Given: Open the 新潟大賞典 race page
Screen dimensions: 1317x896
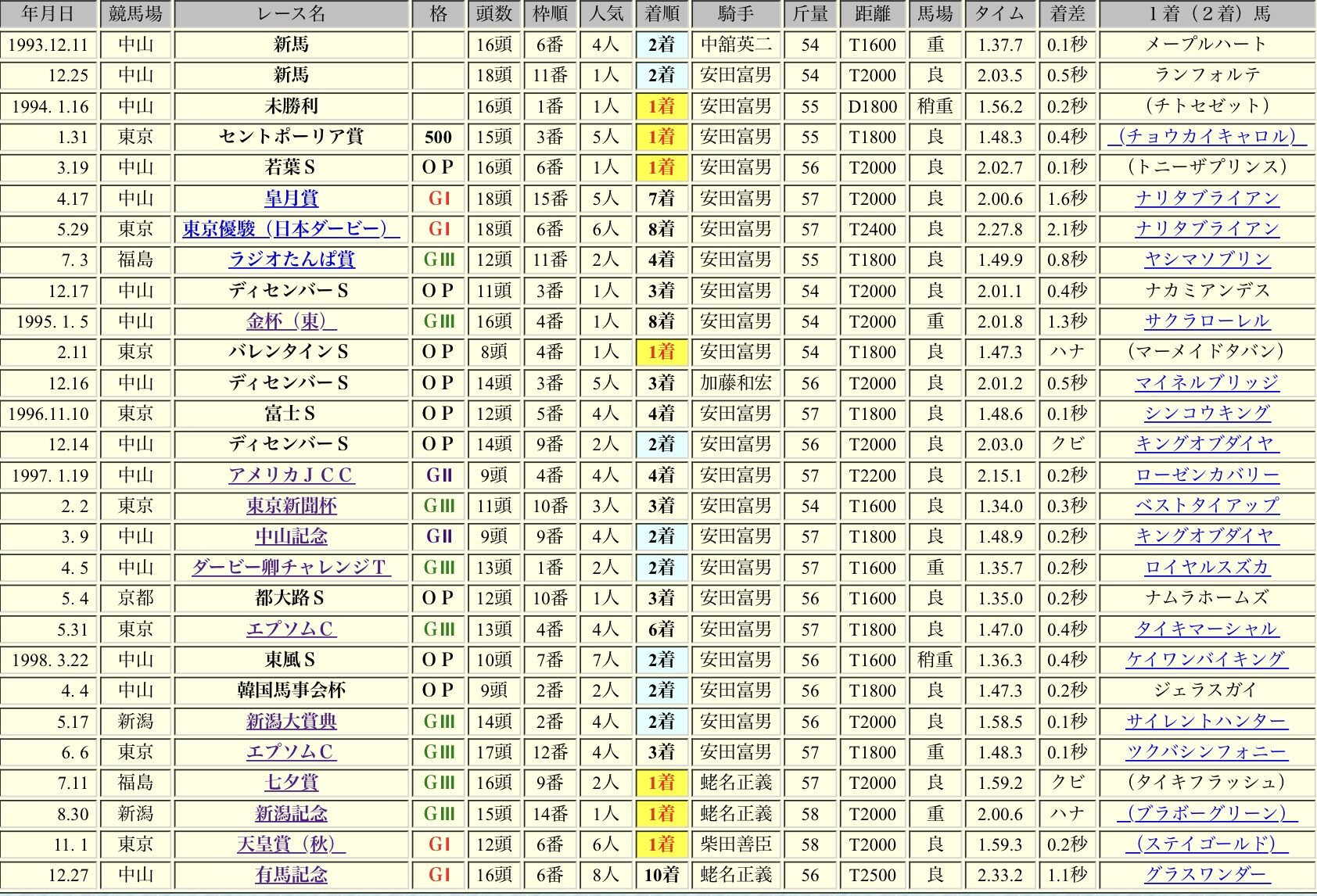Looking at the screenshot, I should click(291, 722).
